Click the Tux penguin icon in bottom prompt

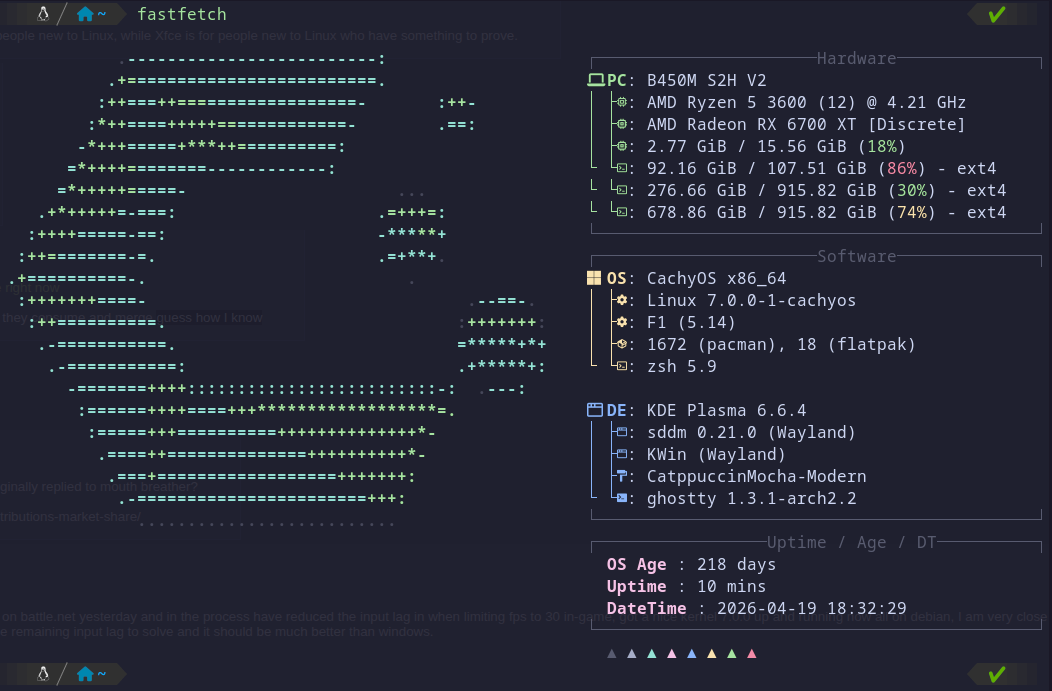43,674
